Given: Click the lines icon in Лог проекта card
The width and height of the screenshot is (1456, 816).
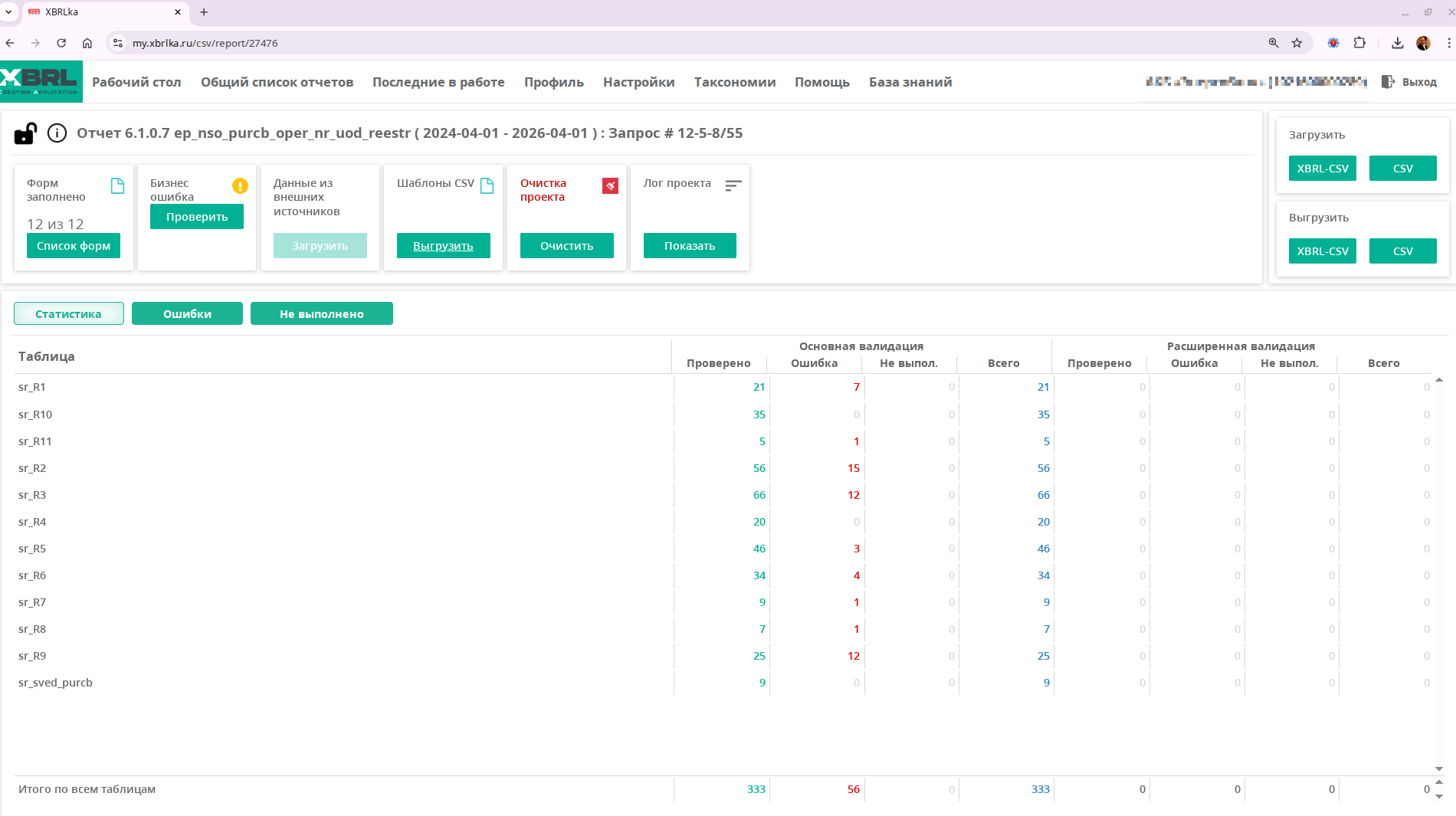Looking at the screenshot, I should pos(733,185).
